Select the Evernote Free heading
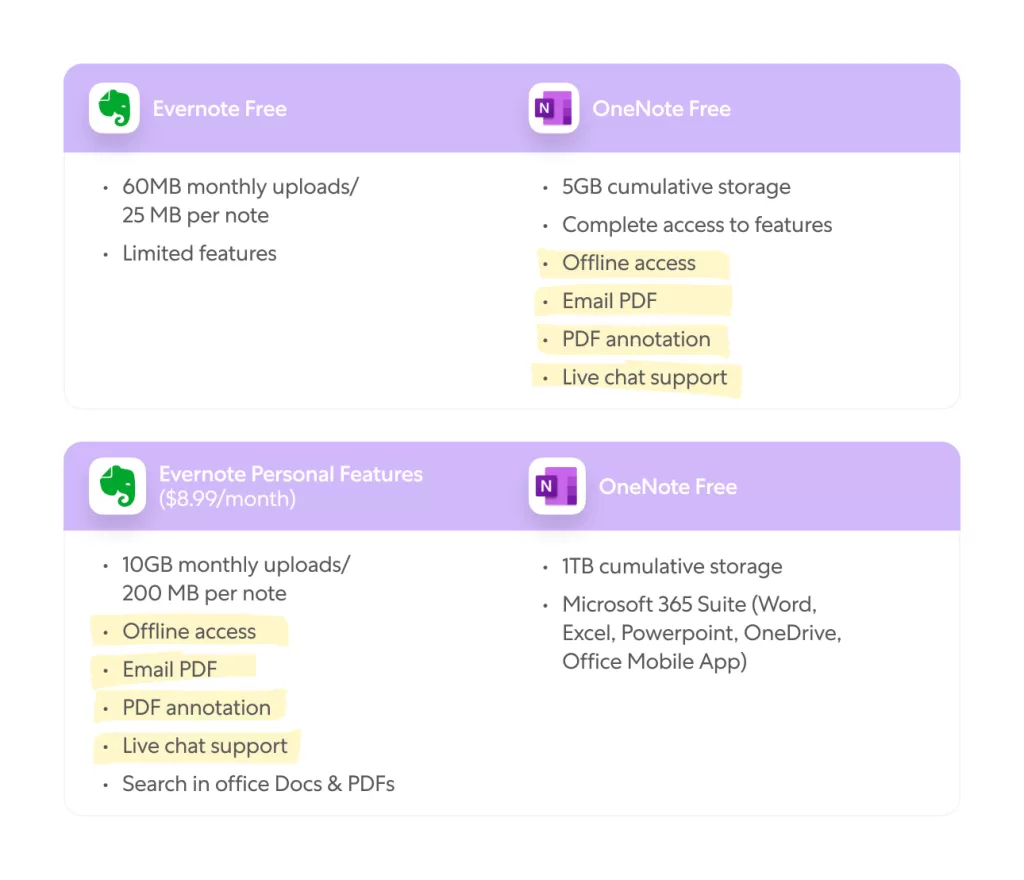The height and width of the screenshot is (880, 1024). (219, 109)
